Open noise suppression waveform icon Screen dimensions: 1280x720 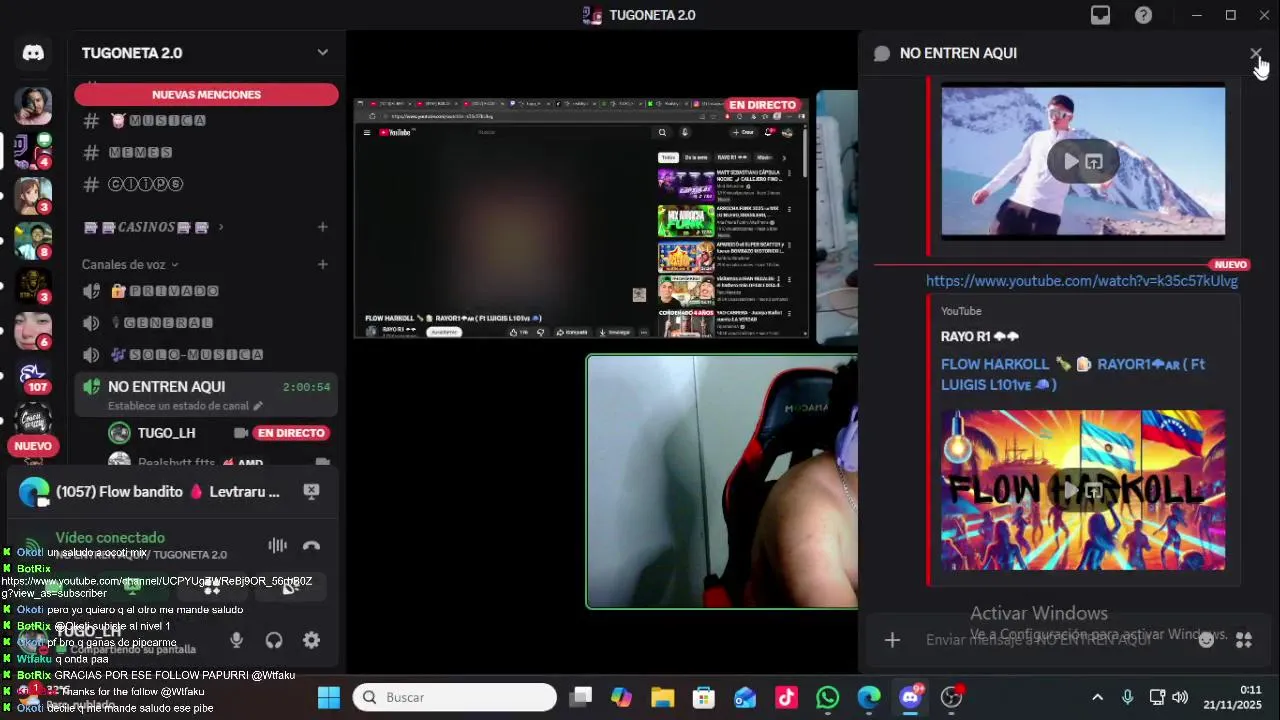pos(277,545)
